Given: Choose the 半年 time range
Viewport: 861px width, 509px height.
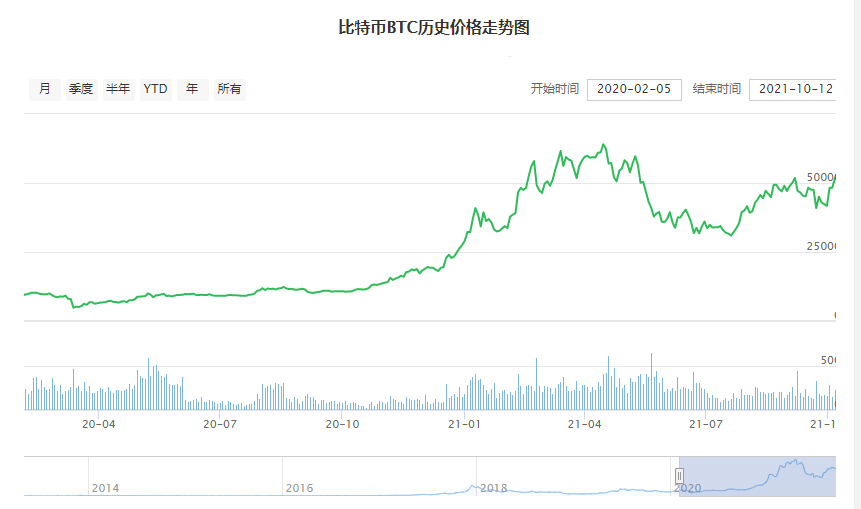Looking at the screenshot, I should coord(118,89).
